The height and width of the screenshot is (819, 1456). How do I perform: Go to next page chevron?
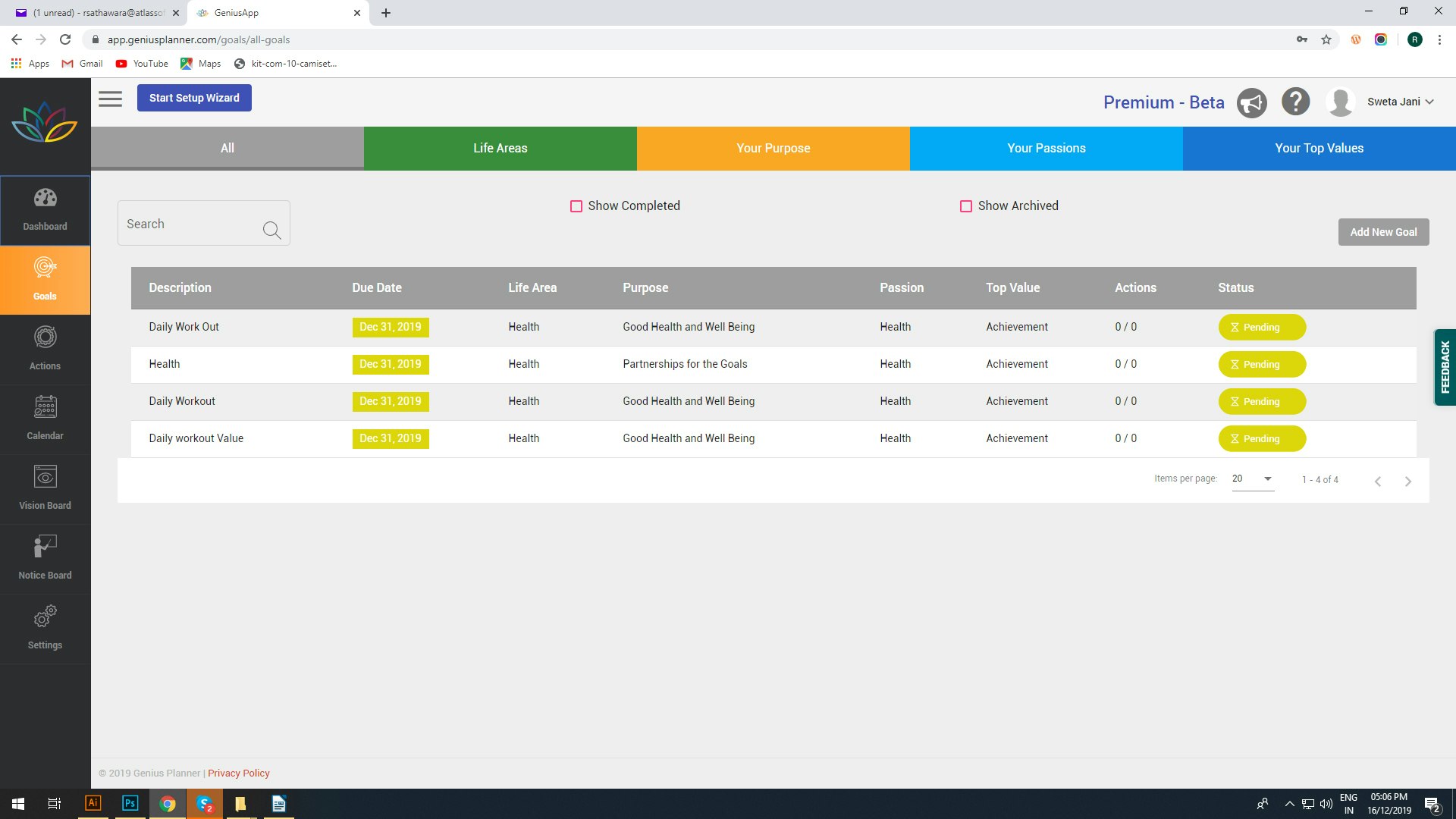pos(1407,482)
